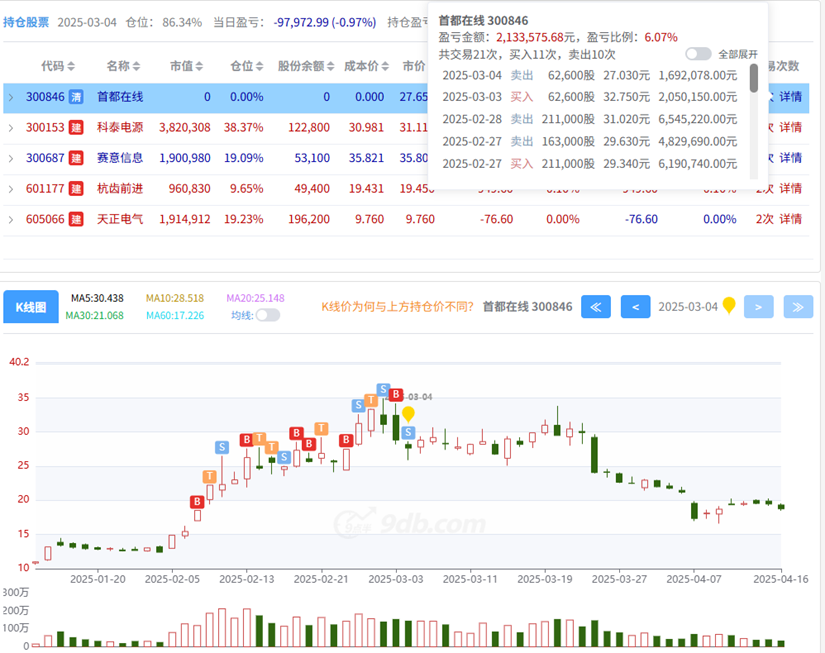This screenshot has width=825, height=653.
Task: Go to the next trade date arrow
Action: click(758, 307)
